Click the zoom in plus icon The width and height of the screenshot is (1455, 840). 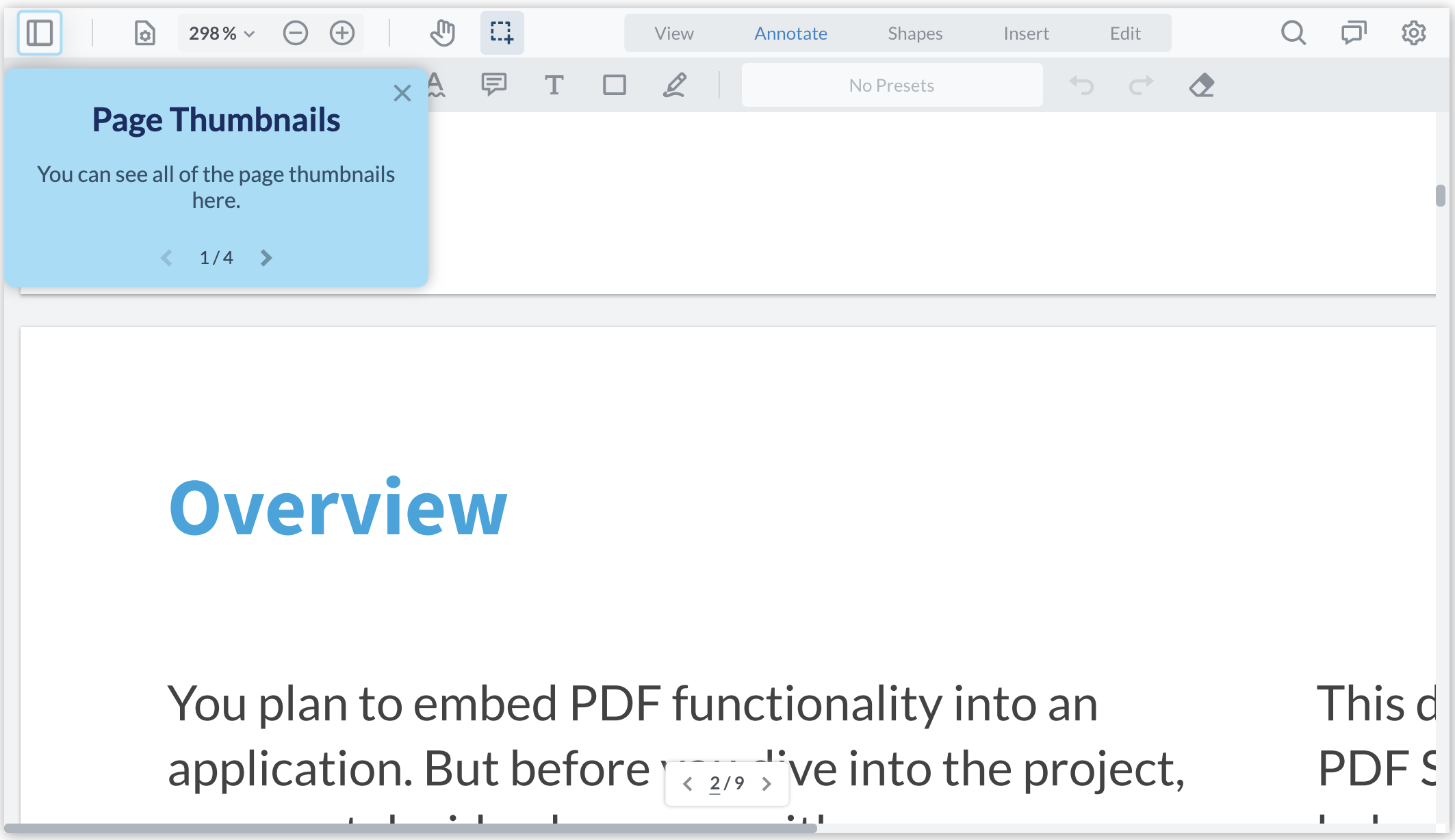pos(342,33)
